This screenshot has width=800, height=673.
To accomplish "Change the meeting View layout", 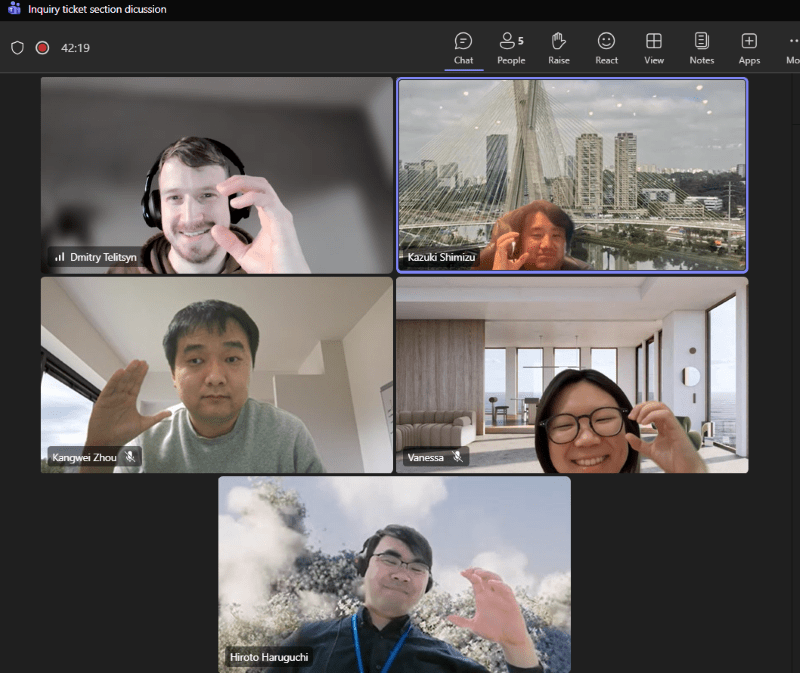I will point(654,47).
